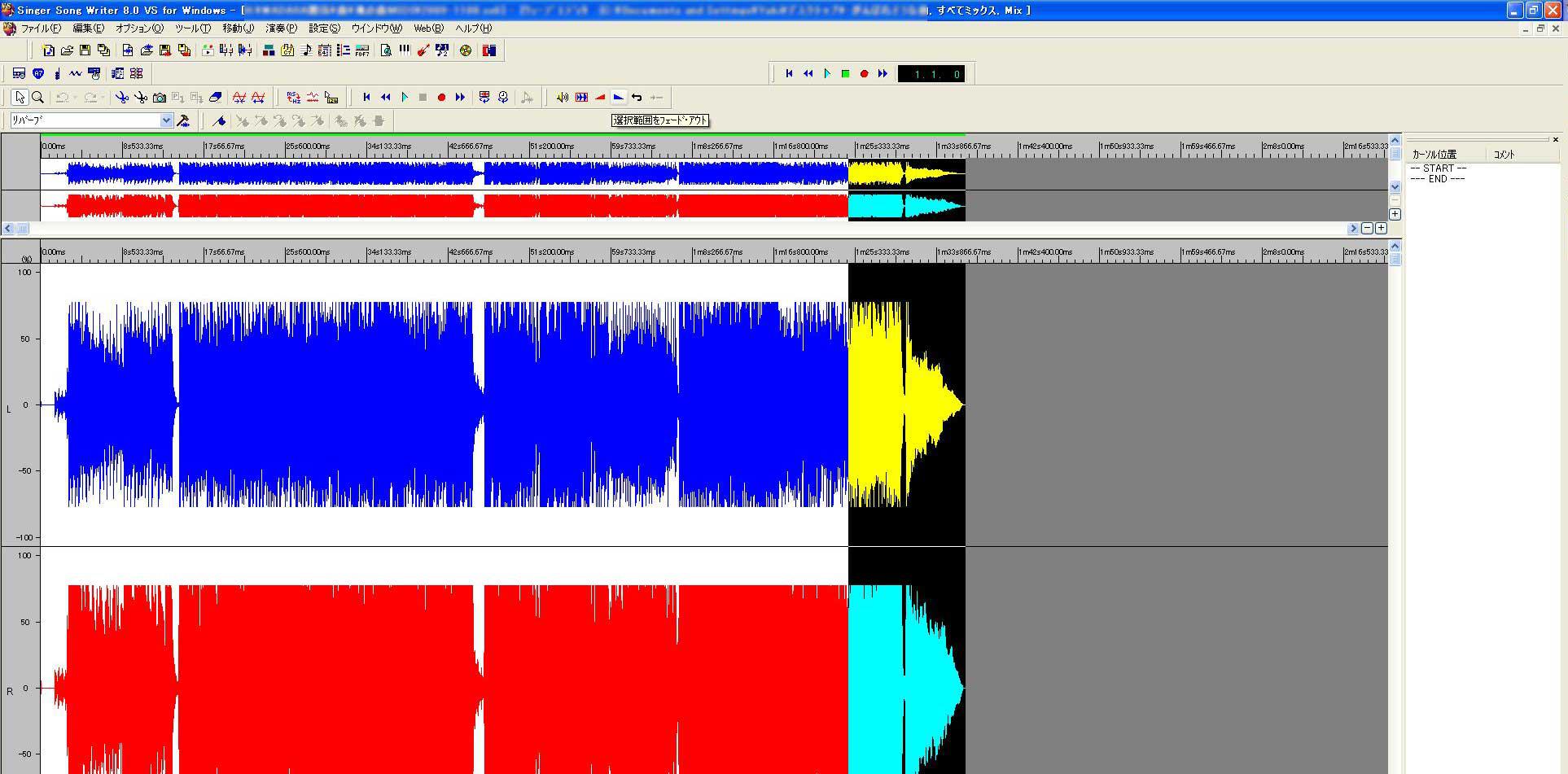
Task: Open the ファイル(F) menu
Action: coord(41,28)
